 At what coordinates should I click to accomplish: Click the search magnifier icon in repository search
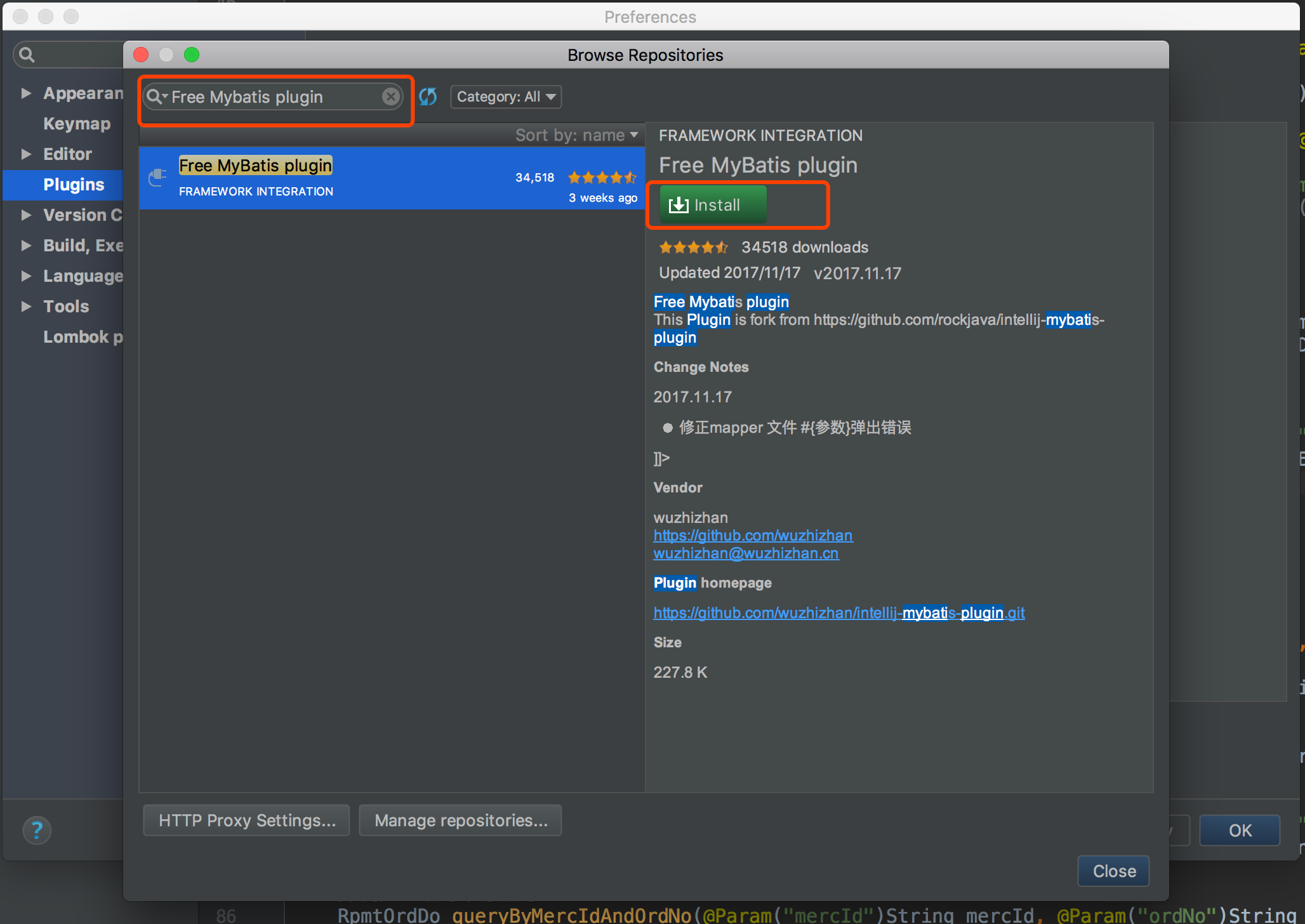click(x=154, y=96)
